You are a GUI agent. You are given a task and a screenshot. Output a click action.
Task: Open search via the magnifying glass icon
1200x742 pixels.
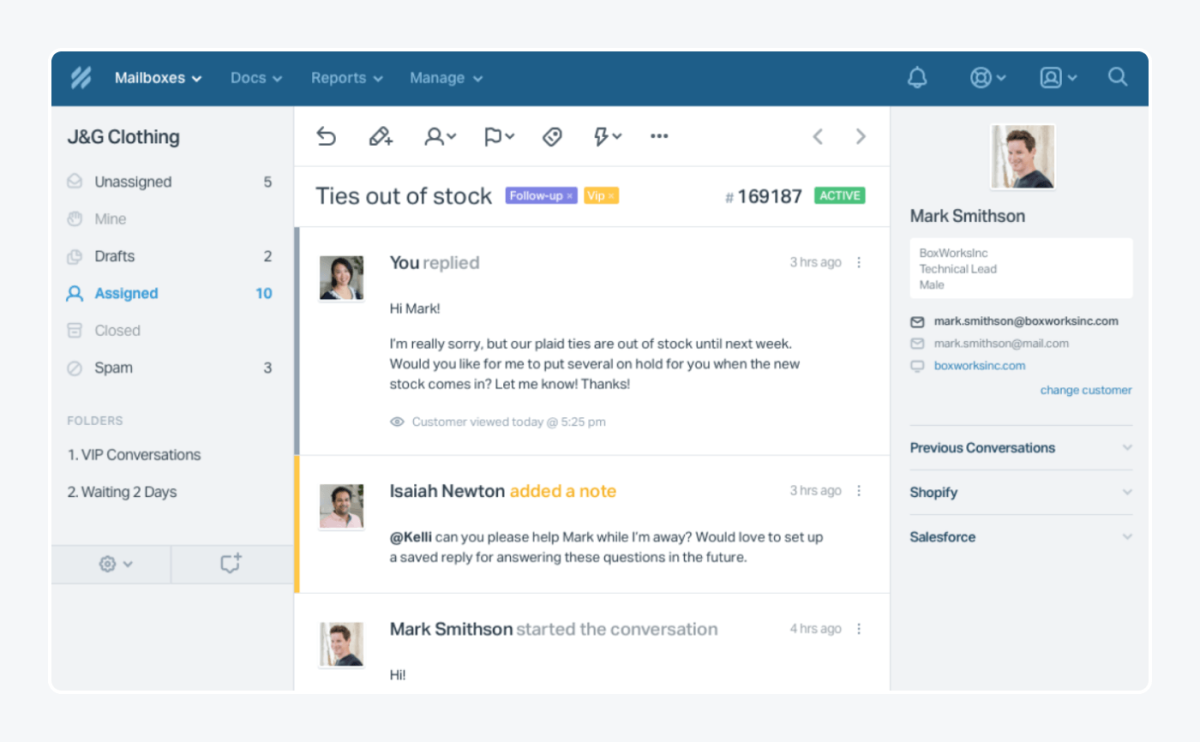1117,77
